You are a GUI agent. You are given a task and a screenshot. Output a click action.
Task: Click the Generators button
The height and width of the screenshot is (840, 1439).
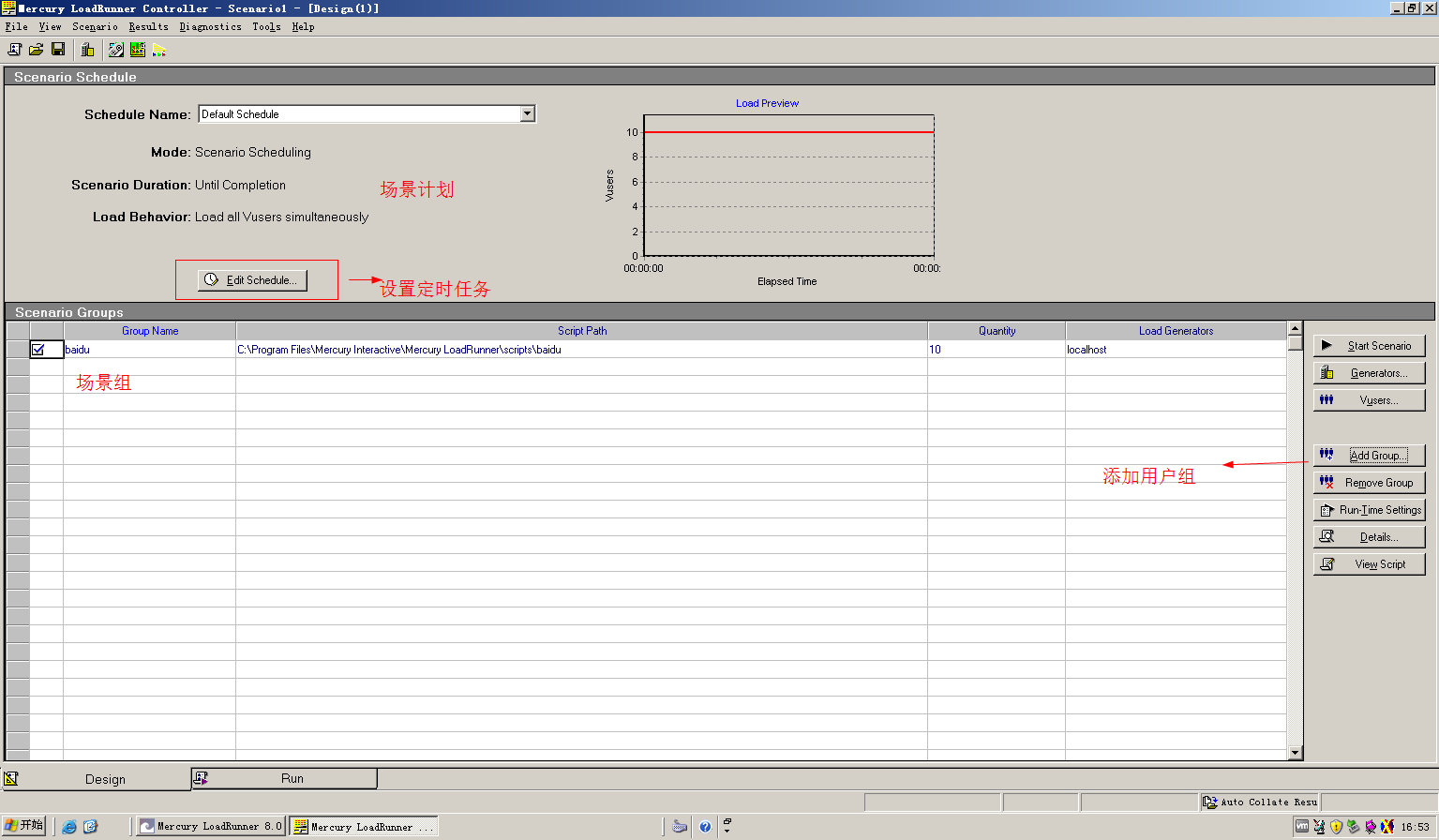pyautogui.click(x=1369, y=372)
